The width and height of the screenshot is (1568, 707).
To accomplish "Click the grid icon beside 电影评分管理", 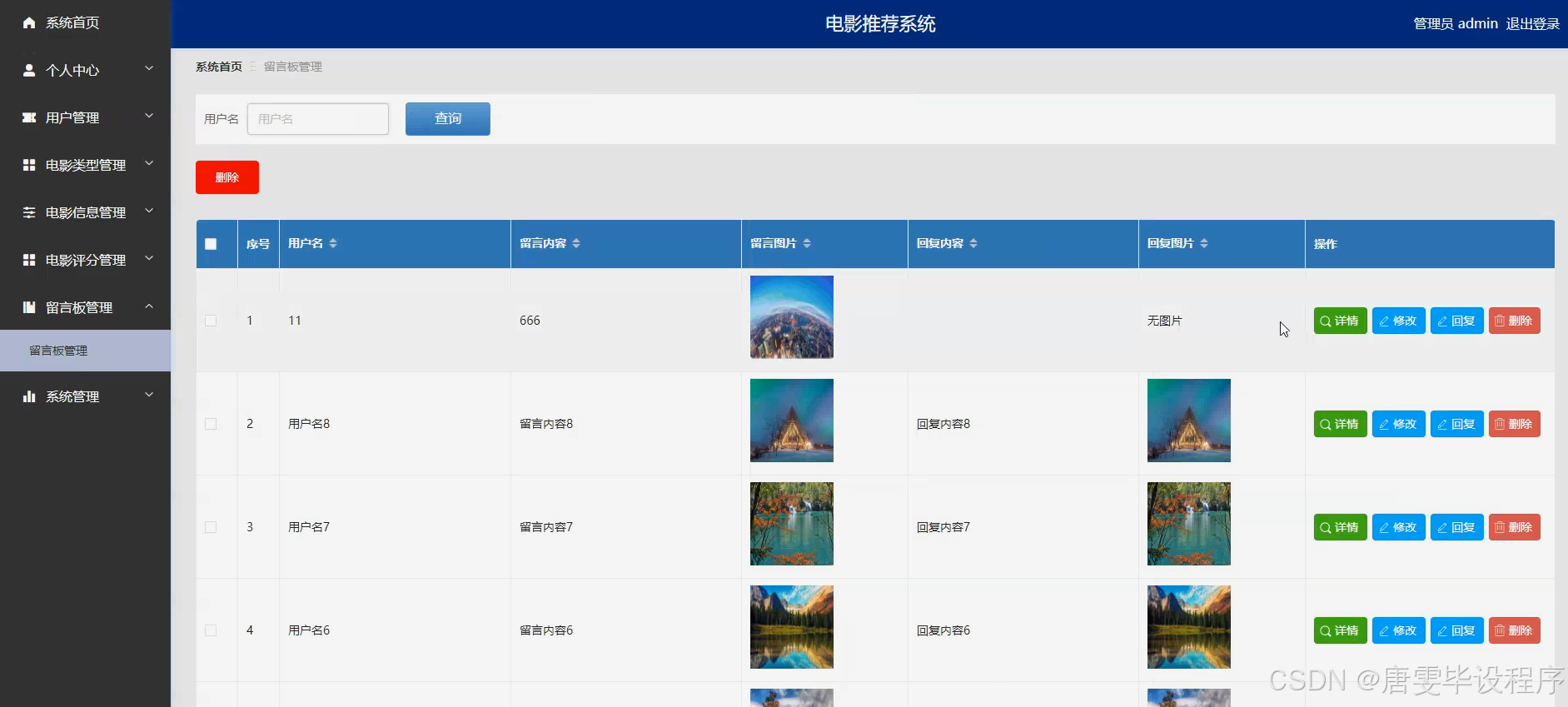I will (x=29, y=260).
